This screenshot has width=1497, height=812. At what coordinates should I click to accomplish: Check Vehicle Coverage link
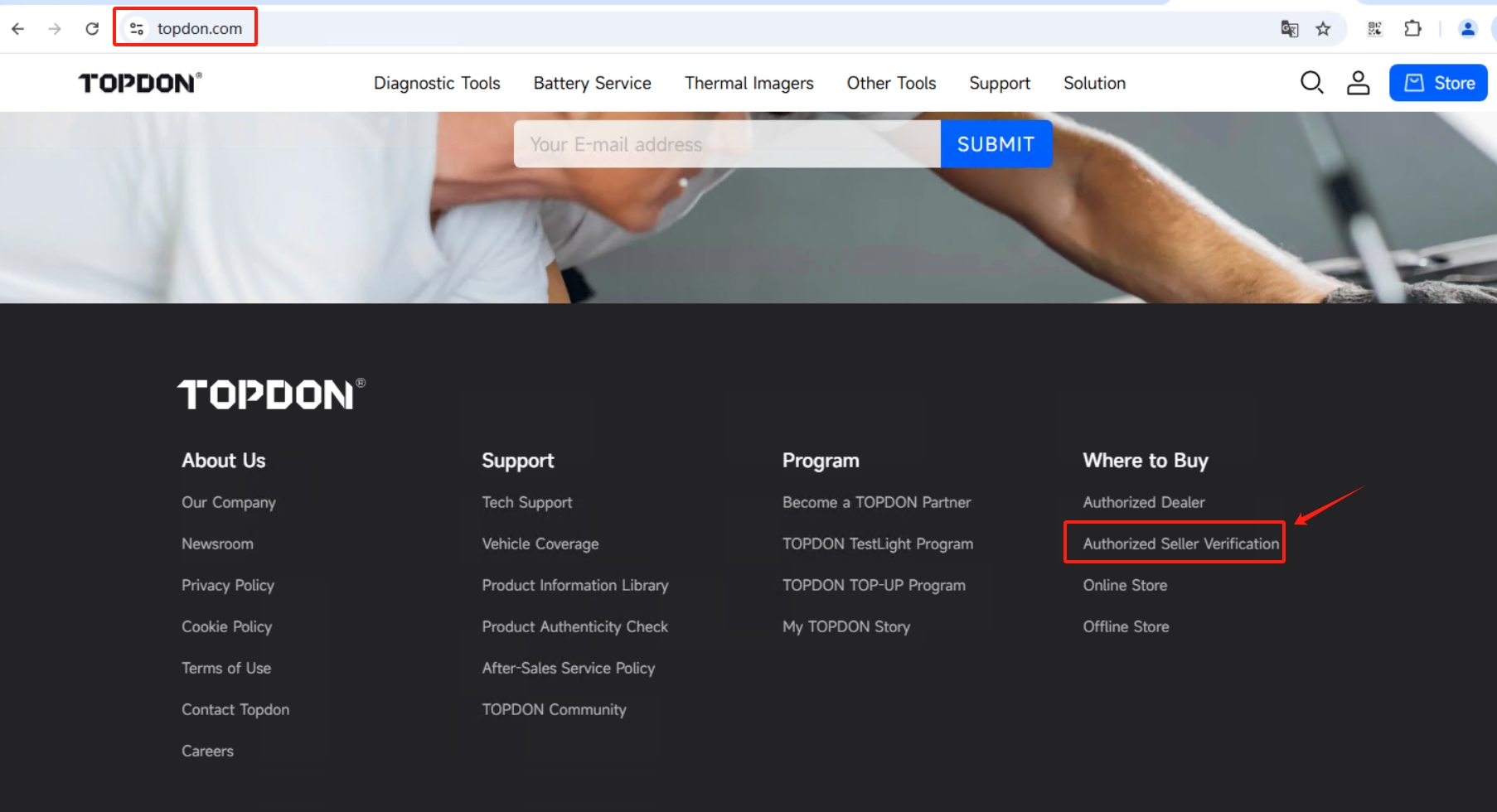point(540,544)
